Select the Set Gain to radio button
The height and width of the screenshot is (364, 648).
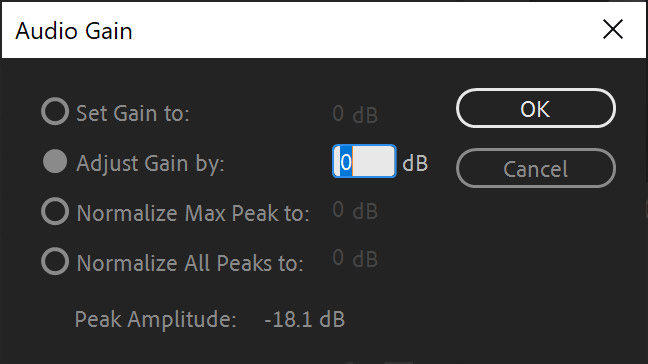coord(55,112)
